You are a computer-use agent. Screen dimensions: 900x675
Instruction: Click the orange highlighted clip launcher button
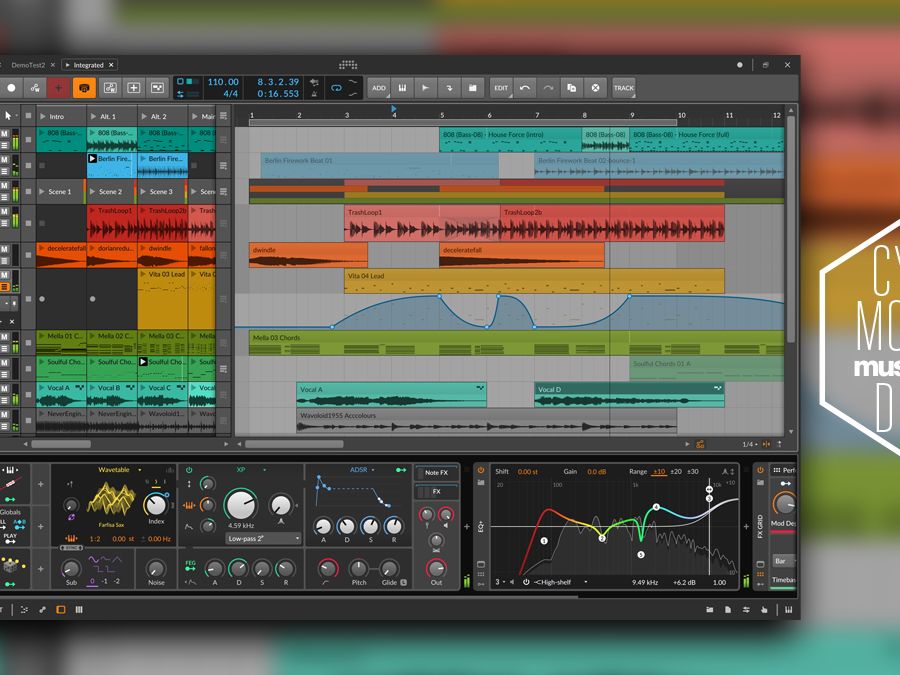(x=84, y=88)
